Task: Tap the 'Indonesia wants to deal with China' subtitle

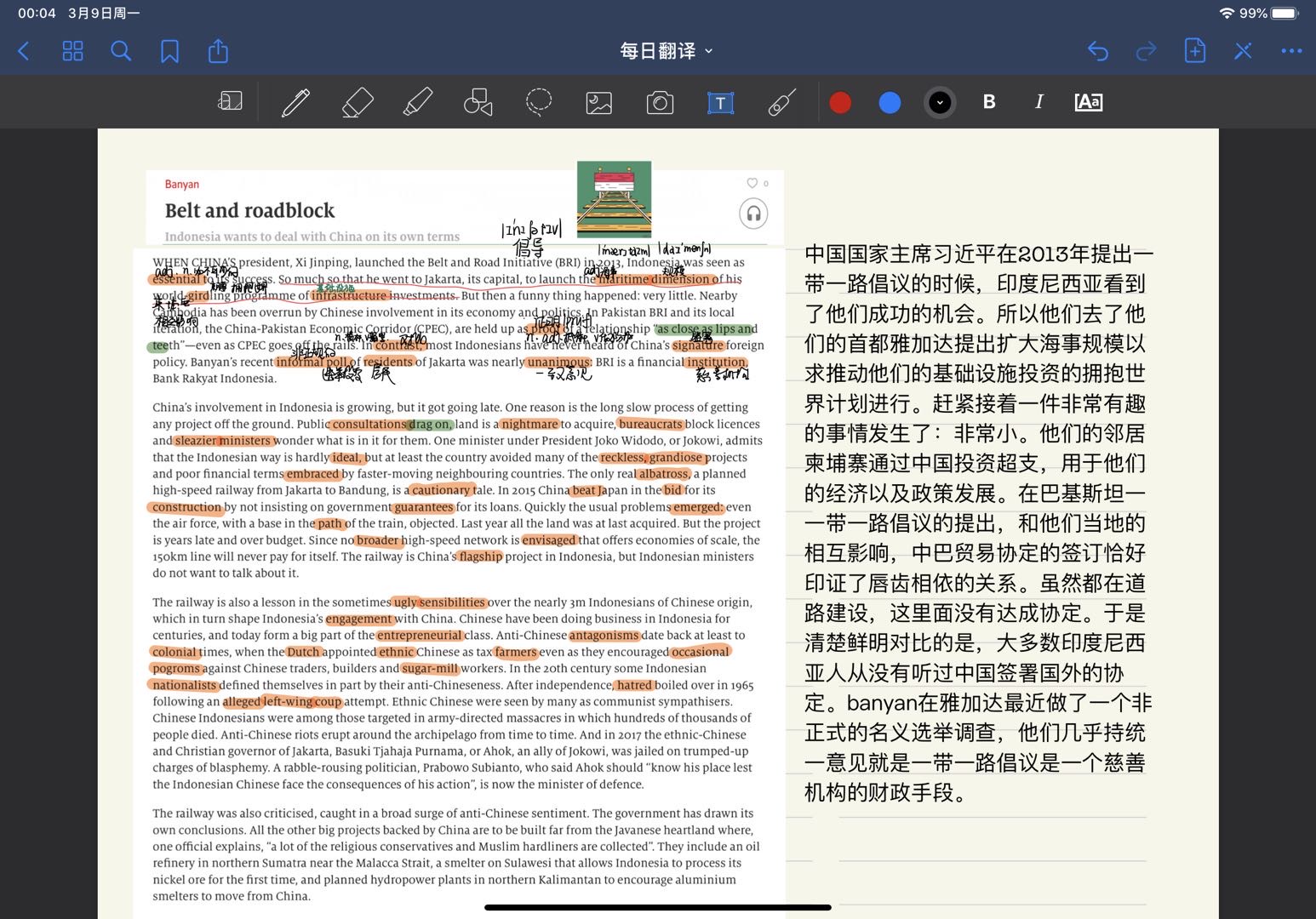Action: tap(312, 237)
